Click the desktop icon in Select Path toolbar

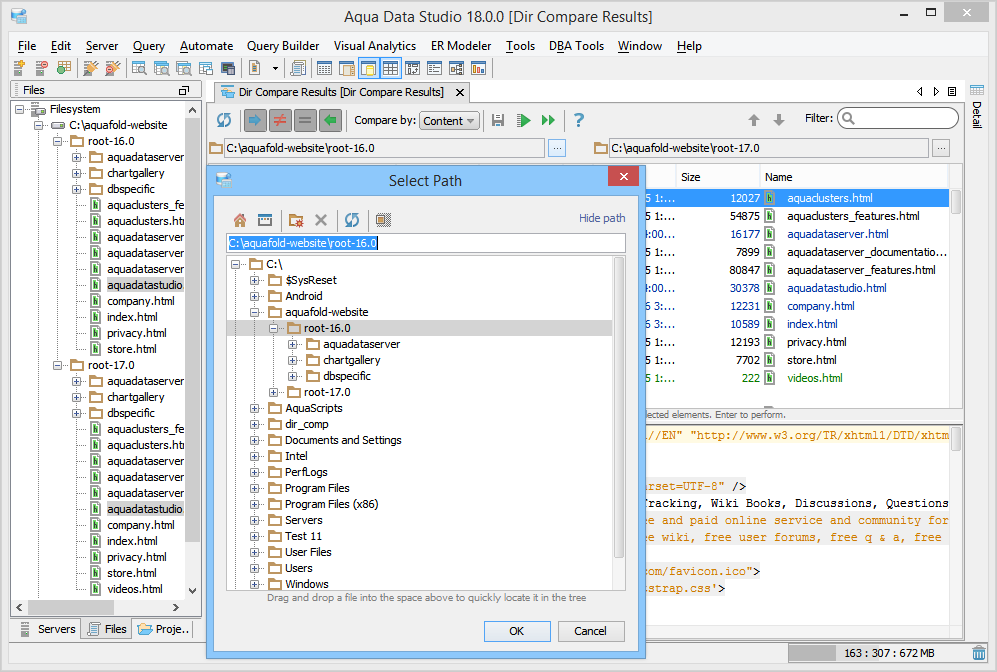pyautogui.click(x=265, y=220)
